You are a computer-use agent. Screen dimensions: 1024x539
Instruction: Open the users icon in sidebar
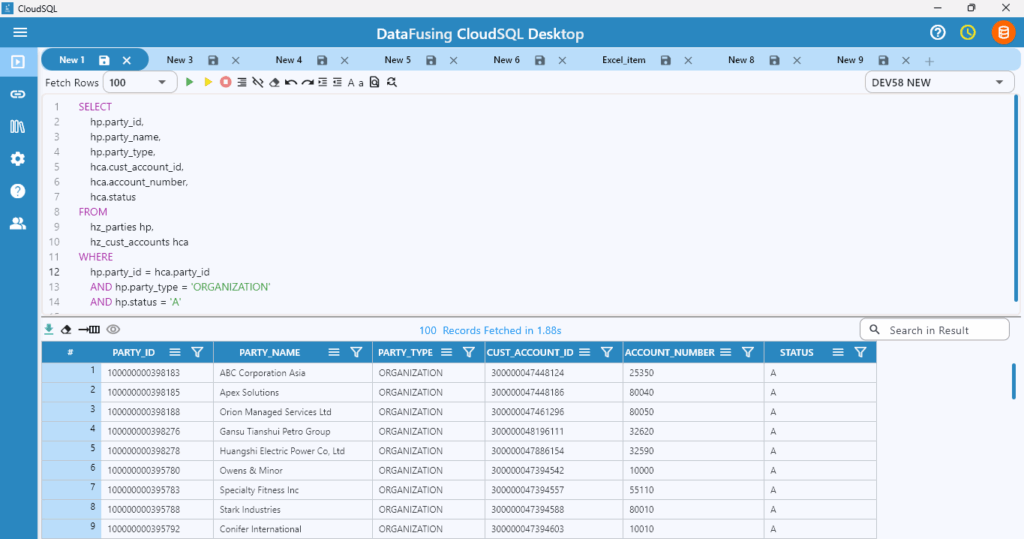pyautogui.click(x=18, y=223)
